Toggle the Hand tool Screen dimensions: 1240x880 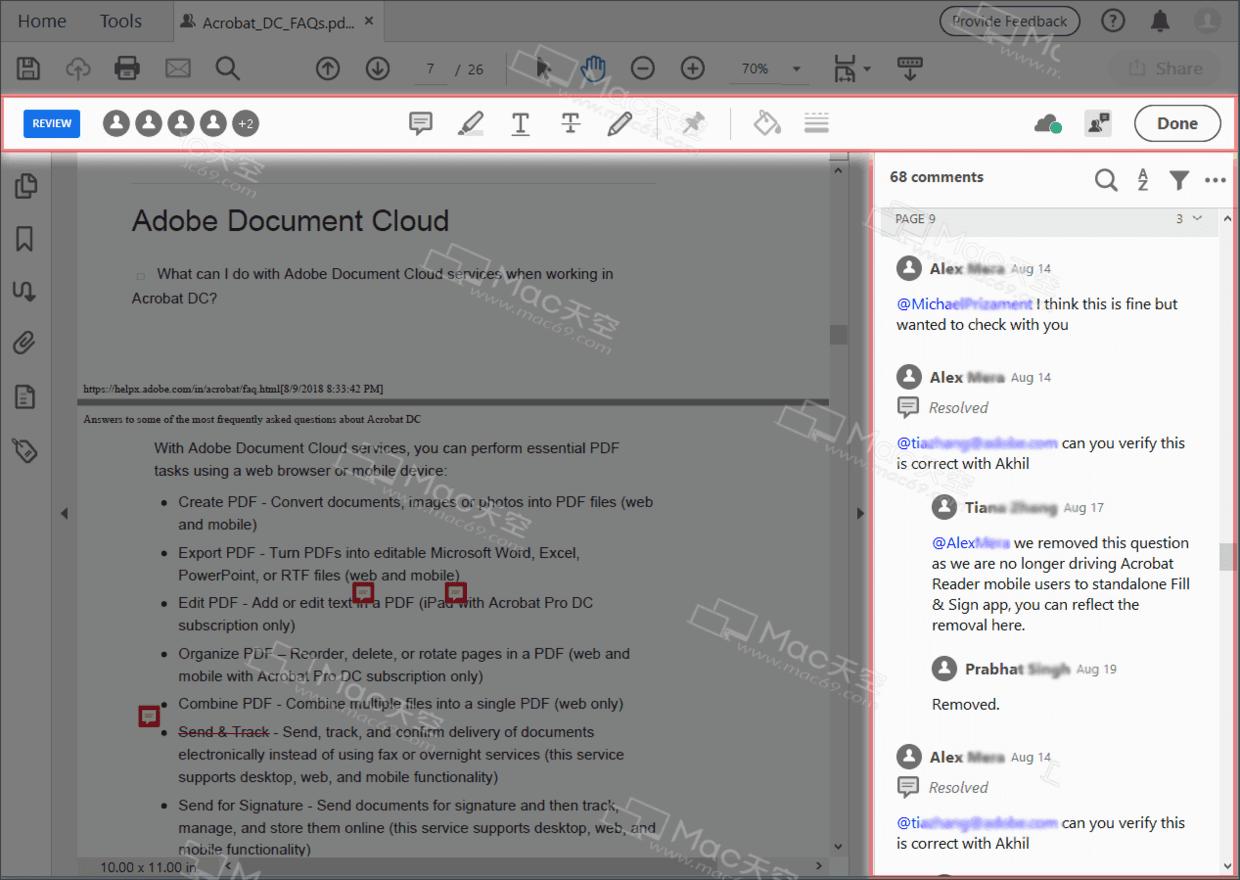coord(592,68)
